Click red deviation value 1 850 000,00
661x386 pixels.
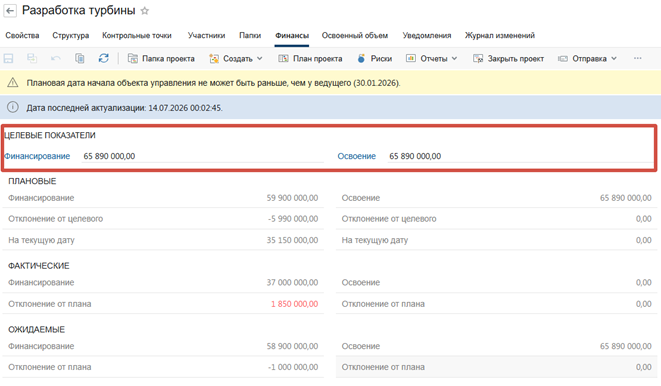(295, 304)
